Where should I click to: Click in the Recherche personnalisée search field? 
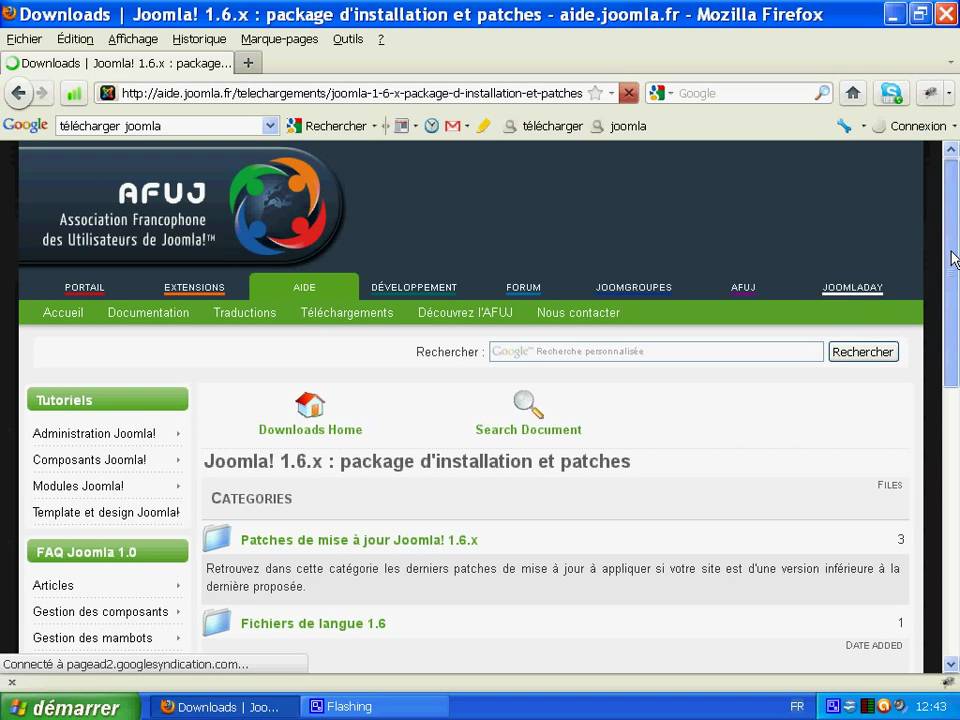tap(656, 351)
